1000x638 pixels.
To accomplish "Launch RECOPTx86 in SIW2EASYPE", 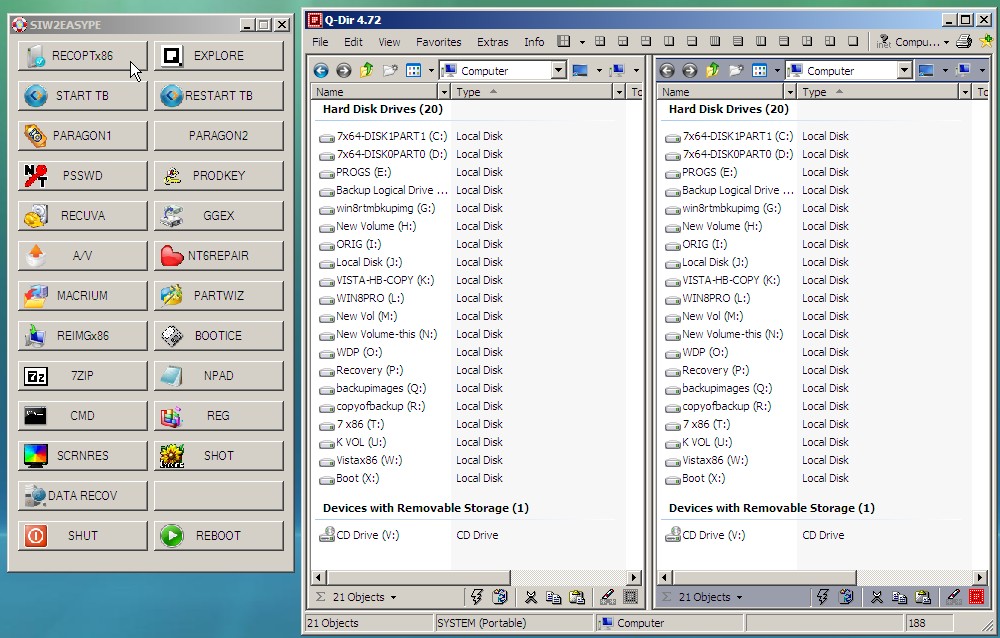I will [82, 56].
